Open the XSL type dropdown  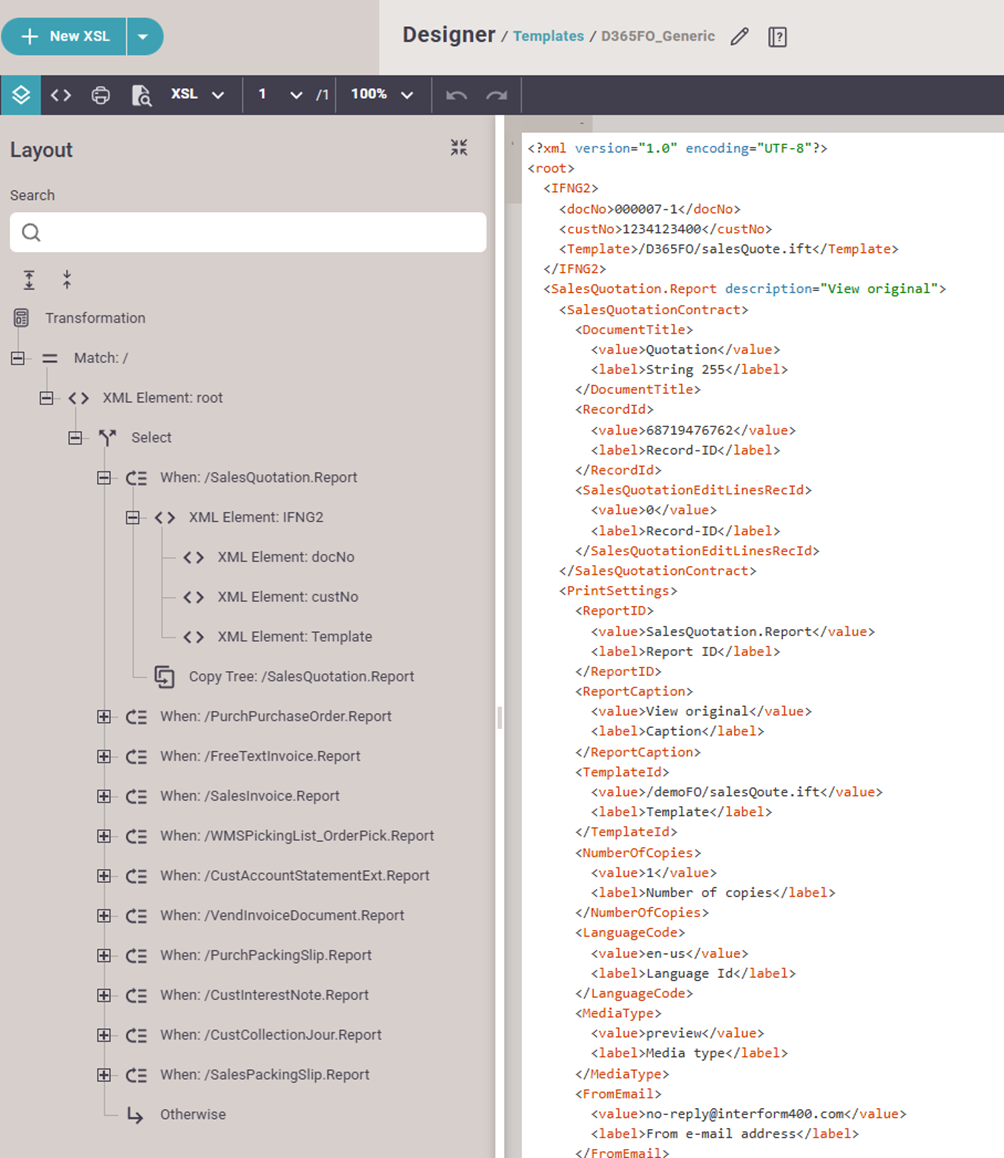197,95
